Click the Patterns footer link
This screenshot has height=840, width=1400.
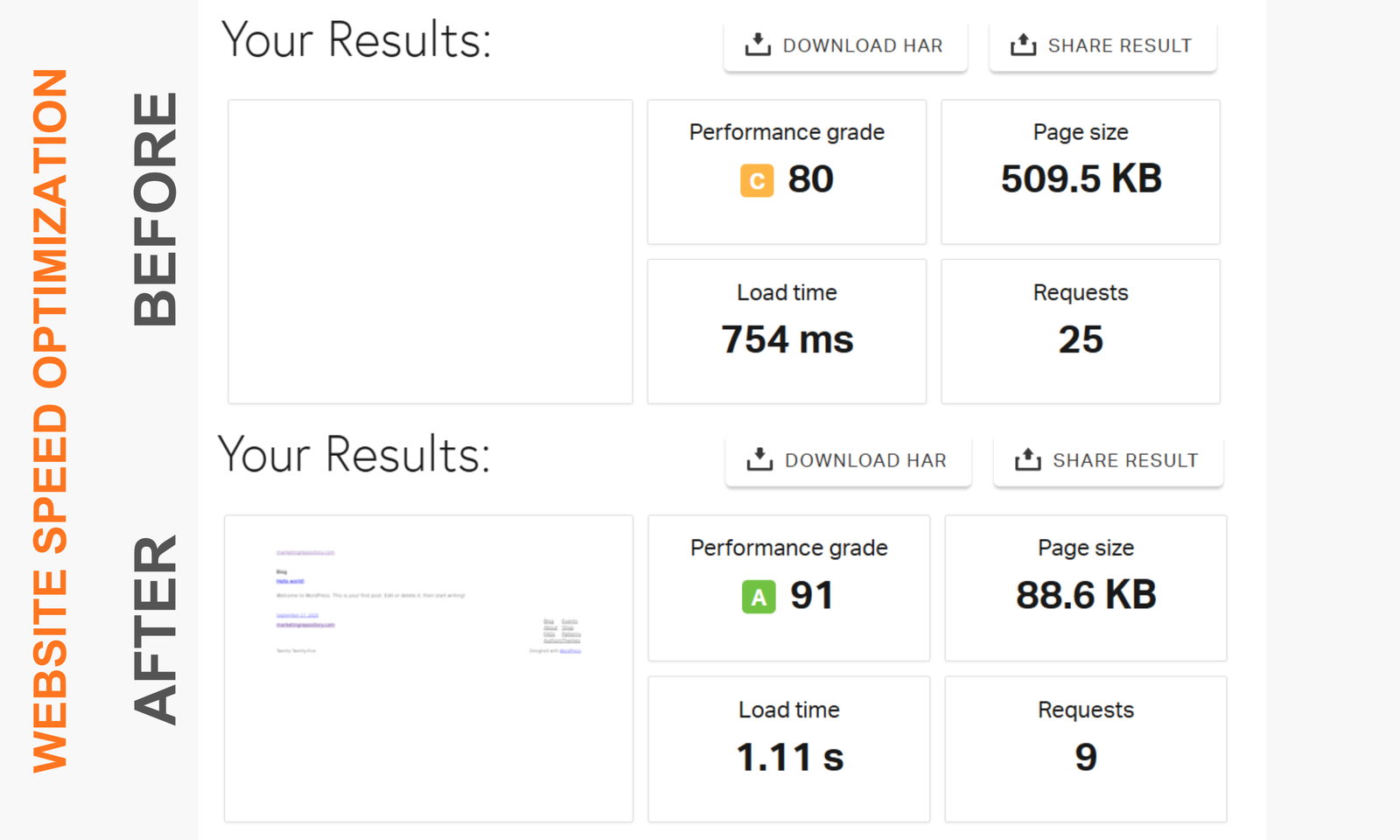571,635
